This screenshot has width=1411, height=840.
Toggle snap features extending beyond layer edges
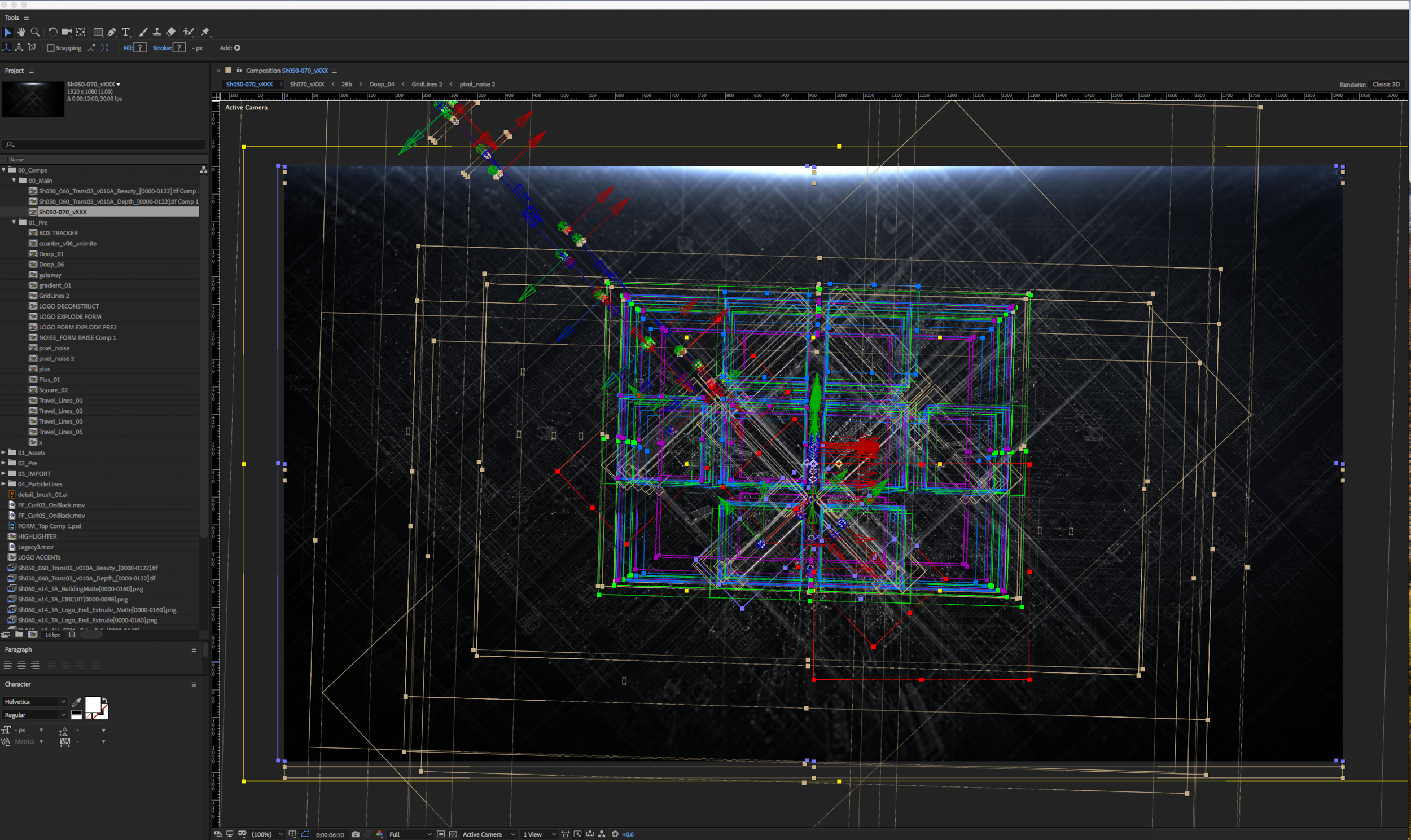(92, 47)
